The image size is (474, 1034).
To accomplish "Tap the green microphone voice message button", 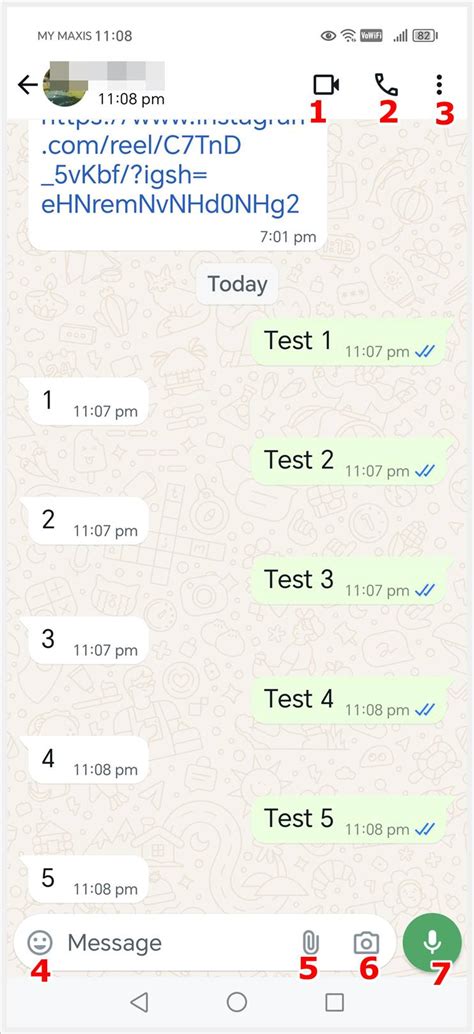I will tap(432, 942).
